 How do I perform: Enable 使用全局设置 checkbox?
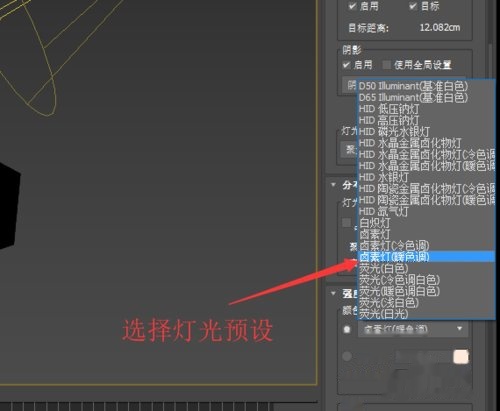(387, 64)
